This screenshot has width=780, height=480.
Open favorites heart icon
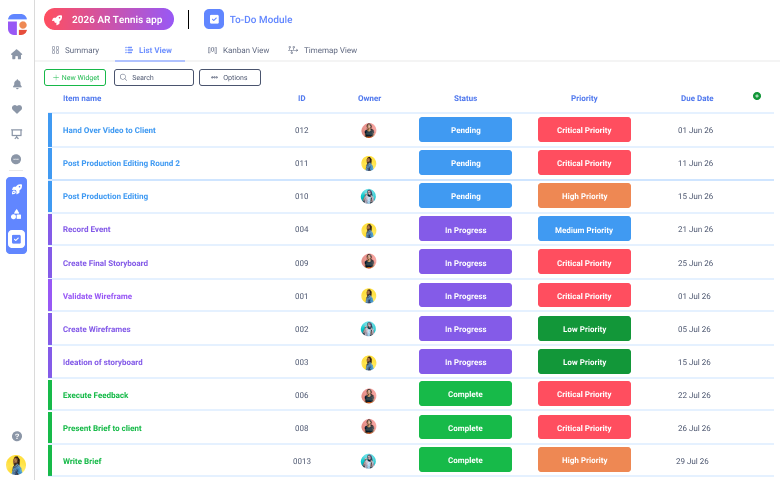pos(16,109)
